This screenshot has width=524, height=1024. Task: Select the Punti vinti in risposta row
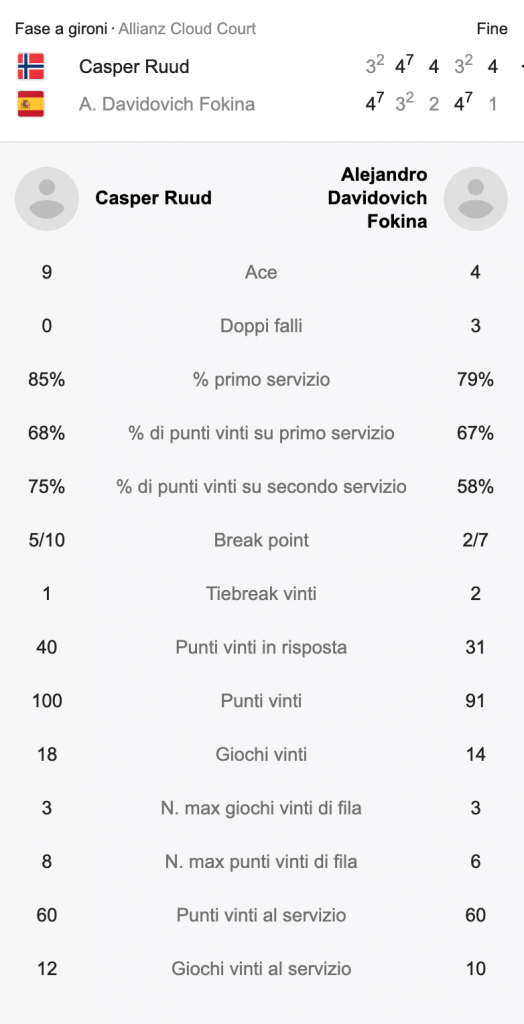click(x=261, y=647)
